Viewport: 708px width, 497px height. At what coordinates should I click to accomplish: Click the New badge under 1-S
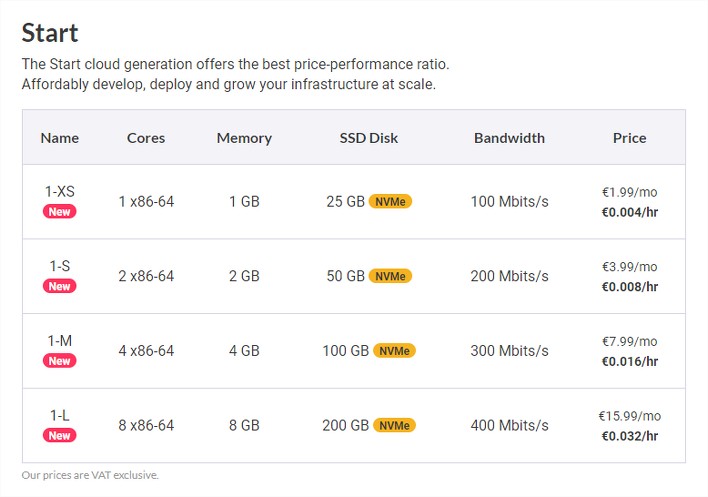click(x=60, y=286)
